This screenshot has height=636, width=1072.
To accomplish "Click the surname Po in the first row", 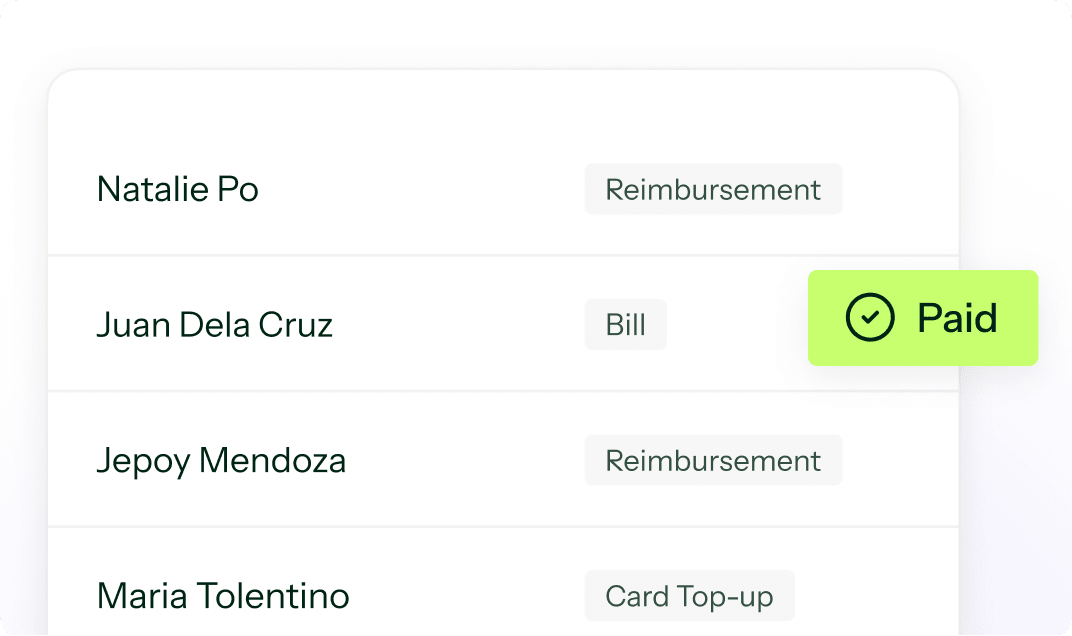I will point(238,189).
